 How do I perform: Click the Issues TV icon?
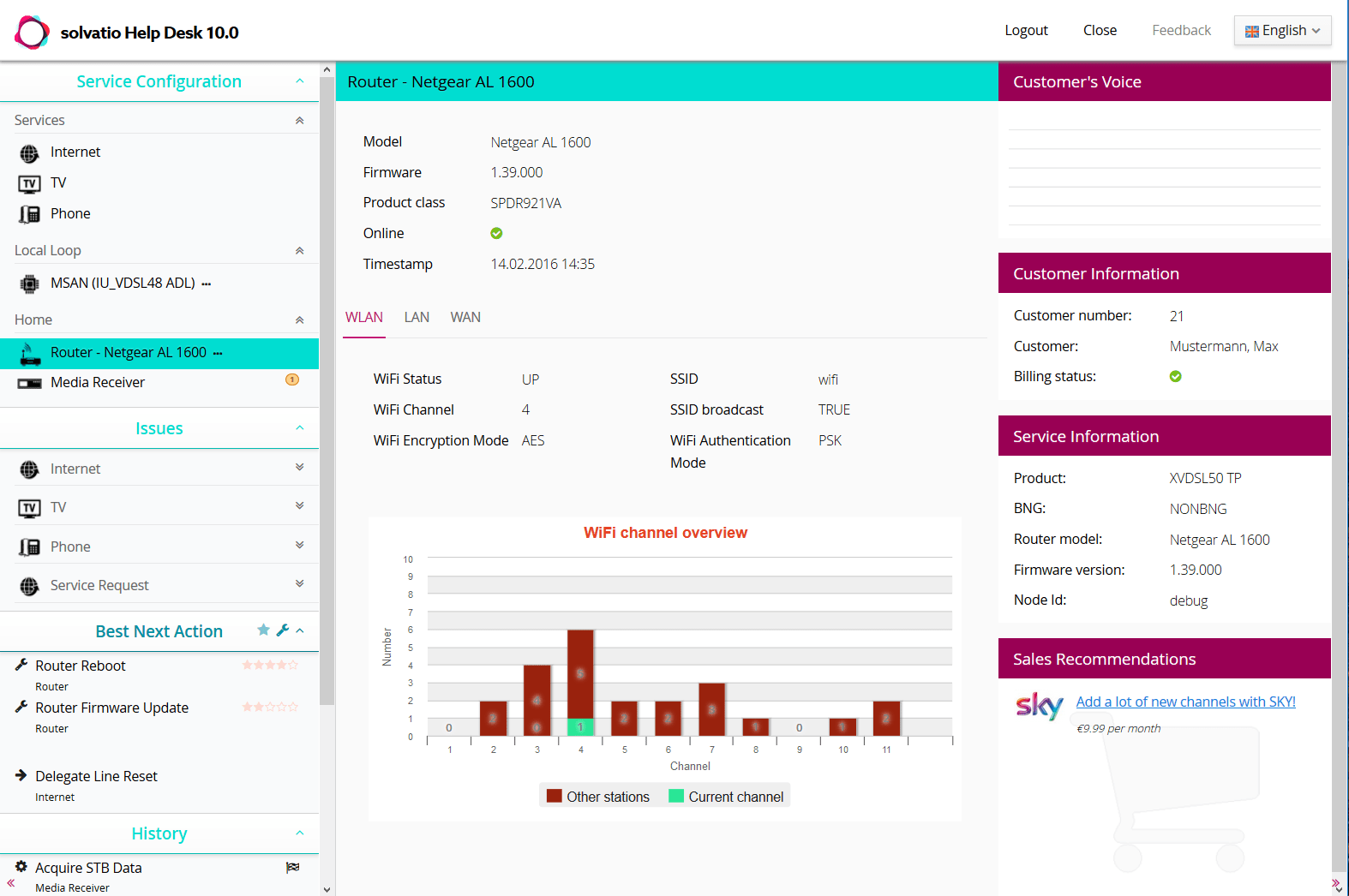pyautogui.click(x=29, y=508)
